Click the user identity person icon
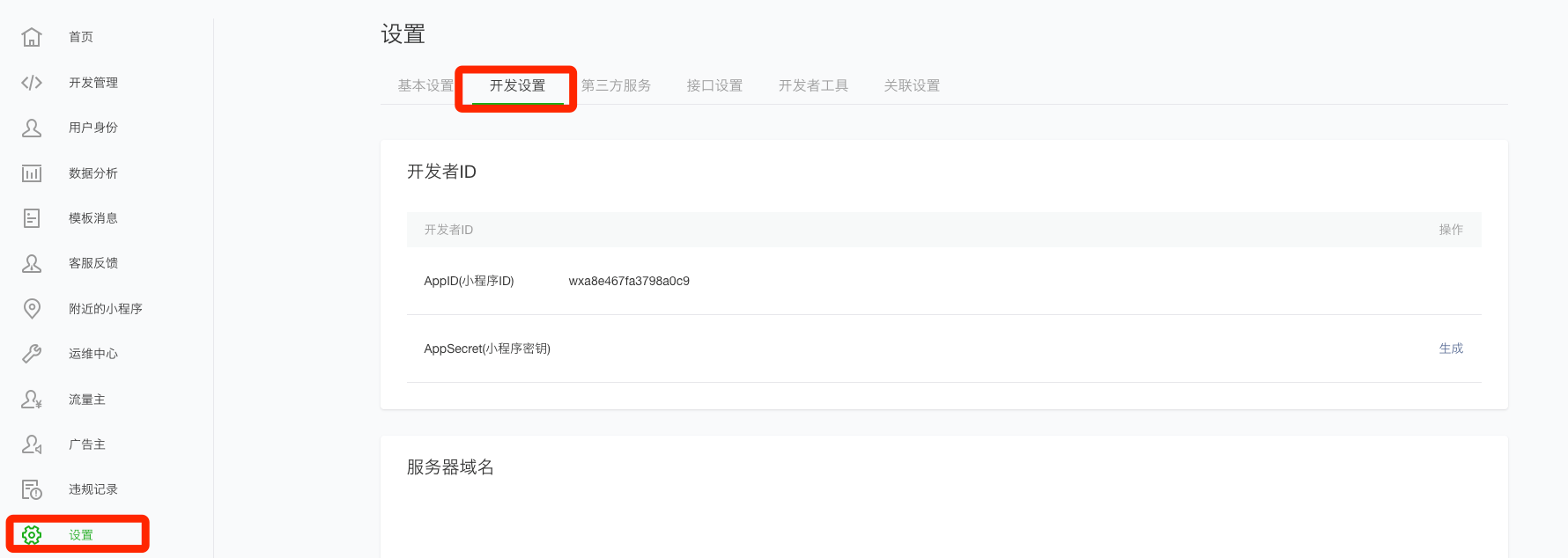Viewport: 1568px width, 558px height. pyautogui.click(x=32, y=128)
